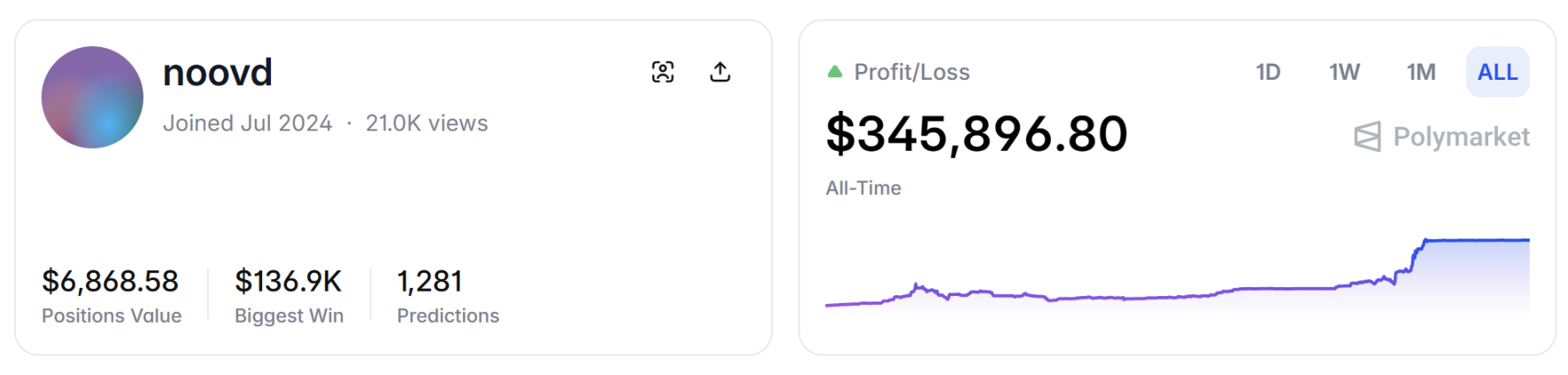This screenshot has height=375, width=1568.
Task: Click the share upload icon
Action: click(720, 72)
